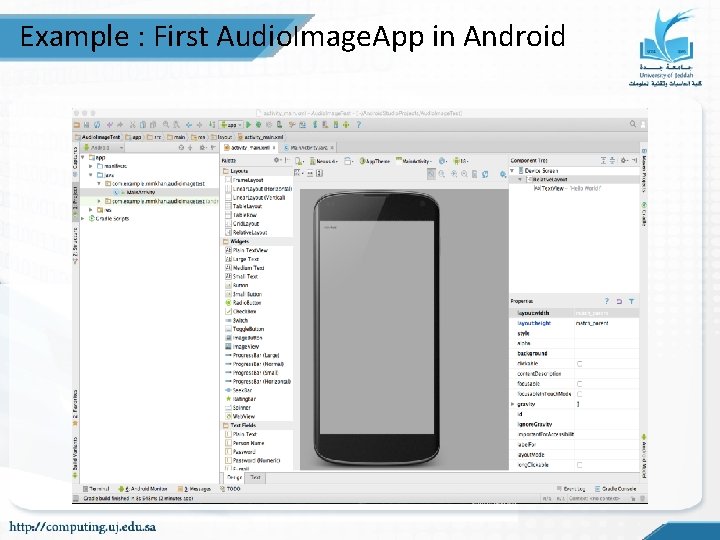
Task: Click Palette panel gear icon
Action: [x=277, y=160]
